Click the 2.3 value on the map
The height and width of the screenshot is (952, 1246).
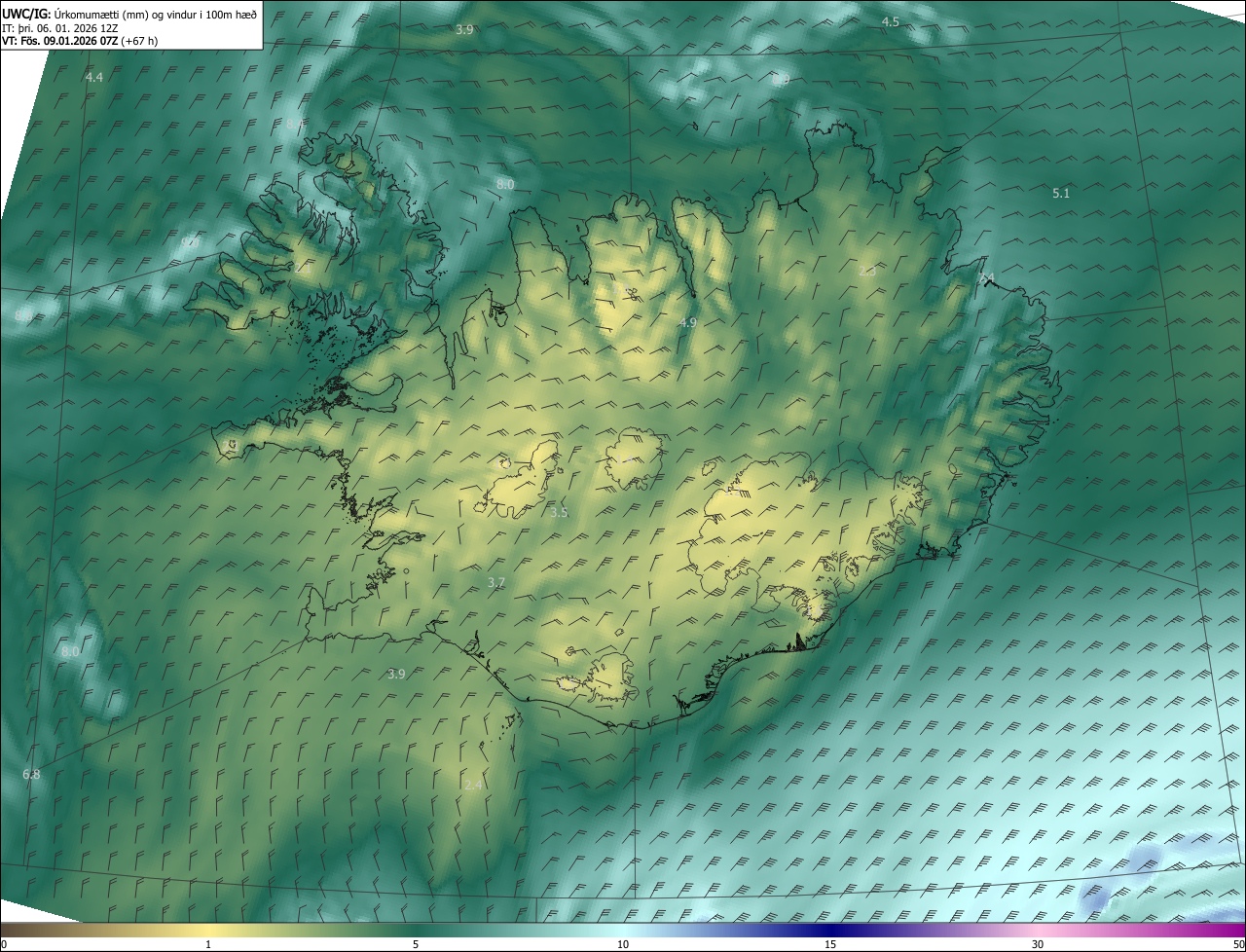tap(867, 272)
